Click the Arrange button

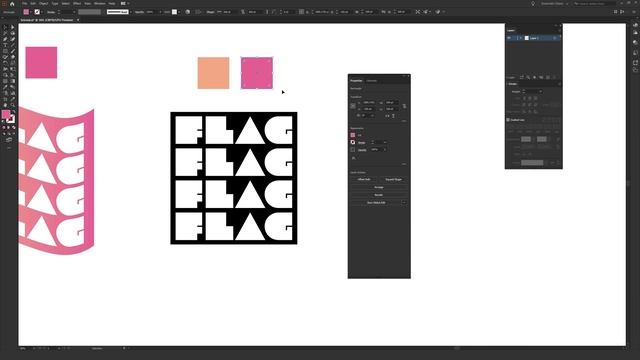pos(379,187)
